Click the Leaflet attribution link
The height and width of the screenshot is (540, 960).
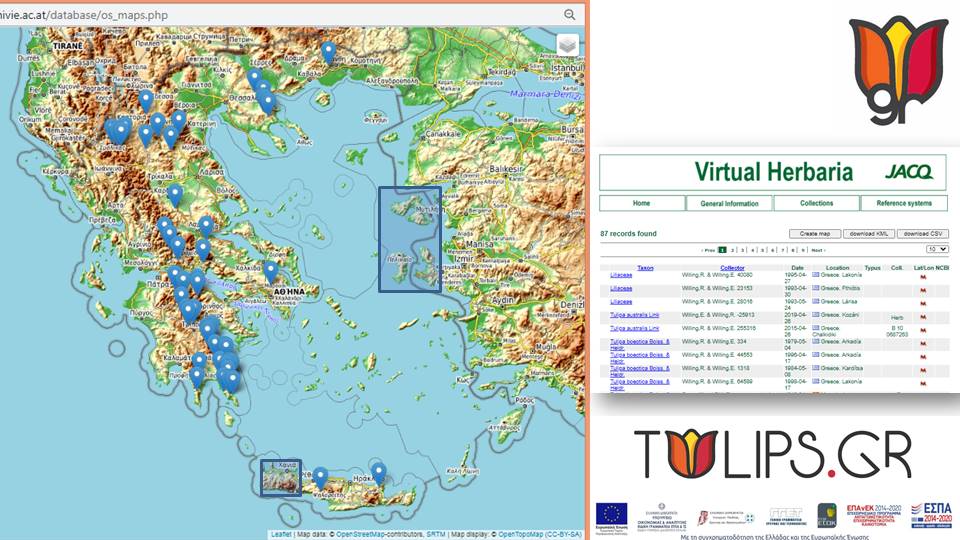pos(281,534)
